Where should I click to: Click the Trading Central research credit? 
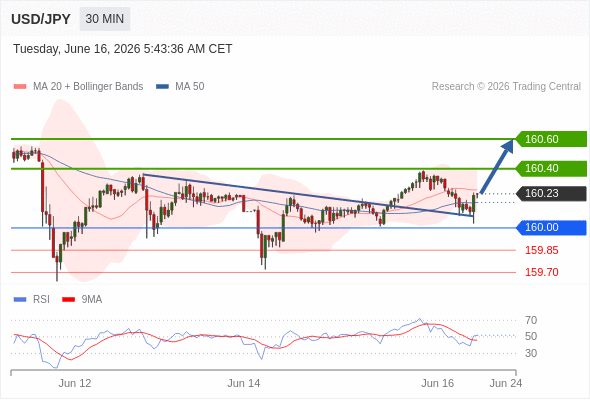click(506, 87)
